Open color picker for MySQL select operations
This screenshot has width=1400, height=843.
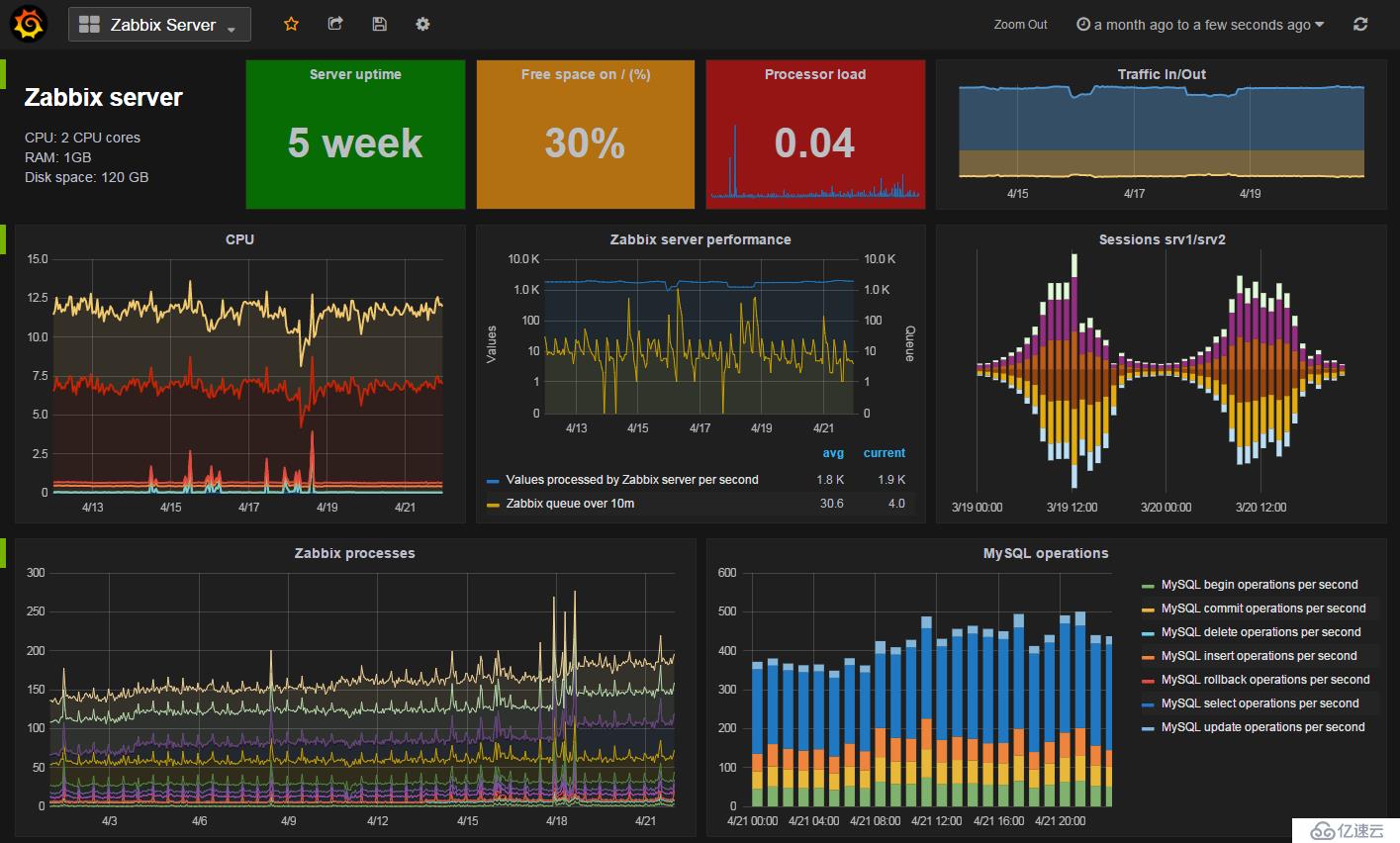tap(1148, 704)
